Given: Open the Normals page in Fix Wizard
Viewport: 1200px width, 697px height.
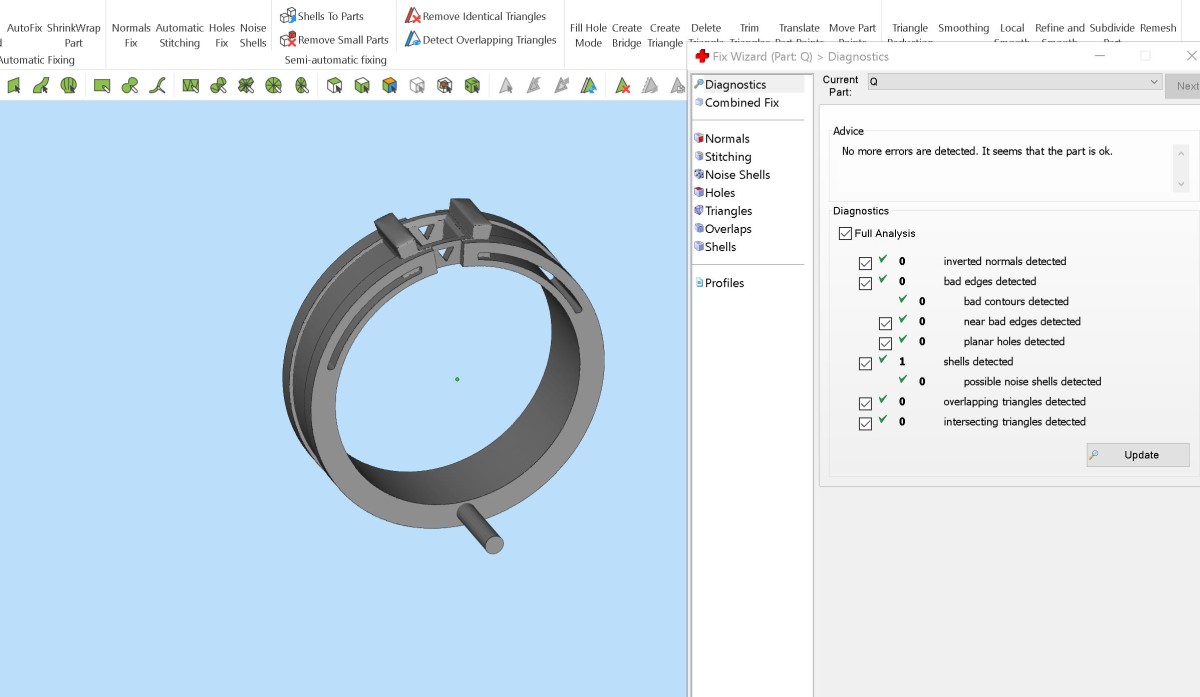Looking at the screenshot, I should click(x=726, y=139).
